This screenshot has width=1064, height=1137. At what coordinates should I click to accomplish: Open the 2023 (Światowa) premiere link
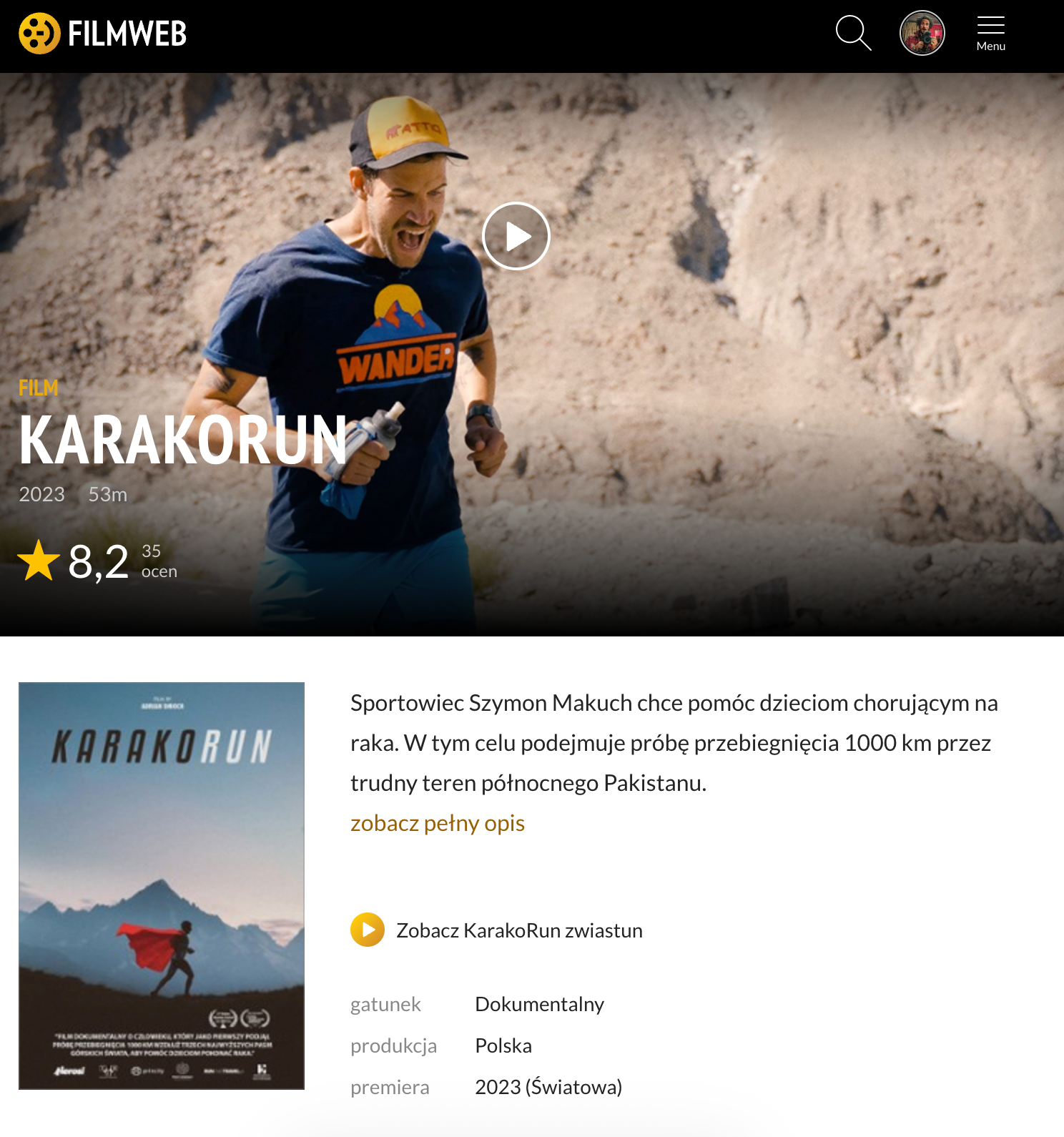[x=548, y=1087]
